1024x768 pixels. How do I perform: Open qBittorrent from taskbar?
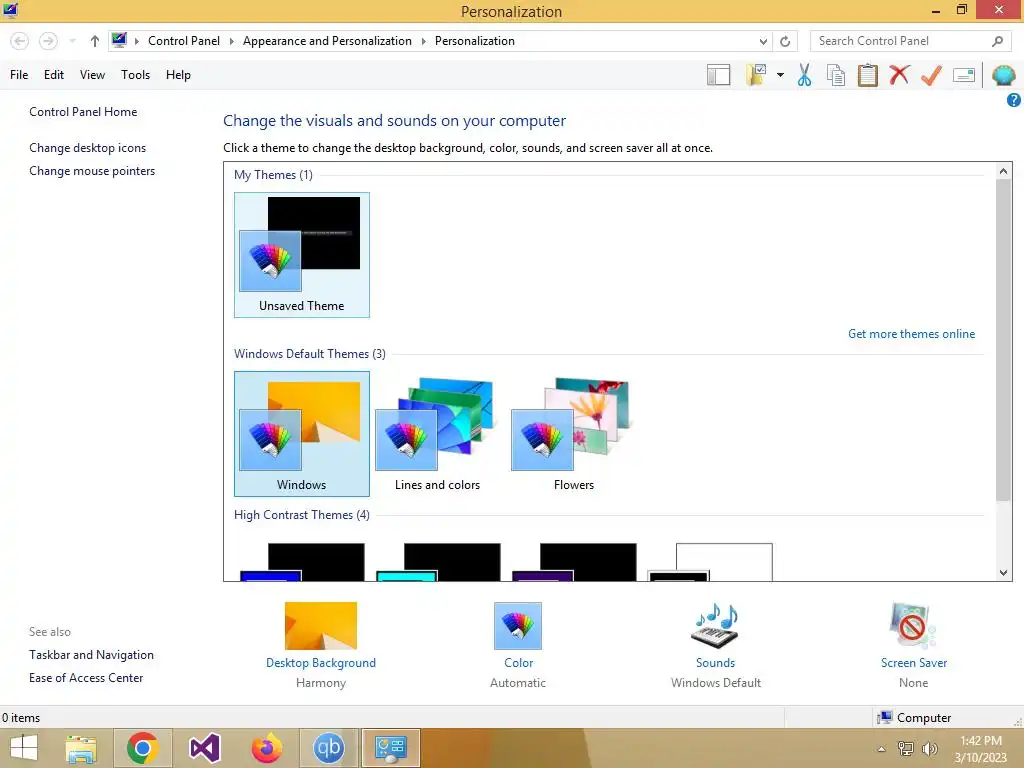pos(328,748)
